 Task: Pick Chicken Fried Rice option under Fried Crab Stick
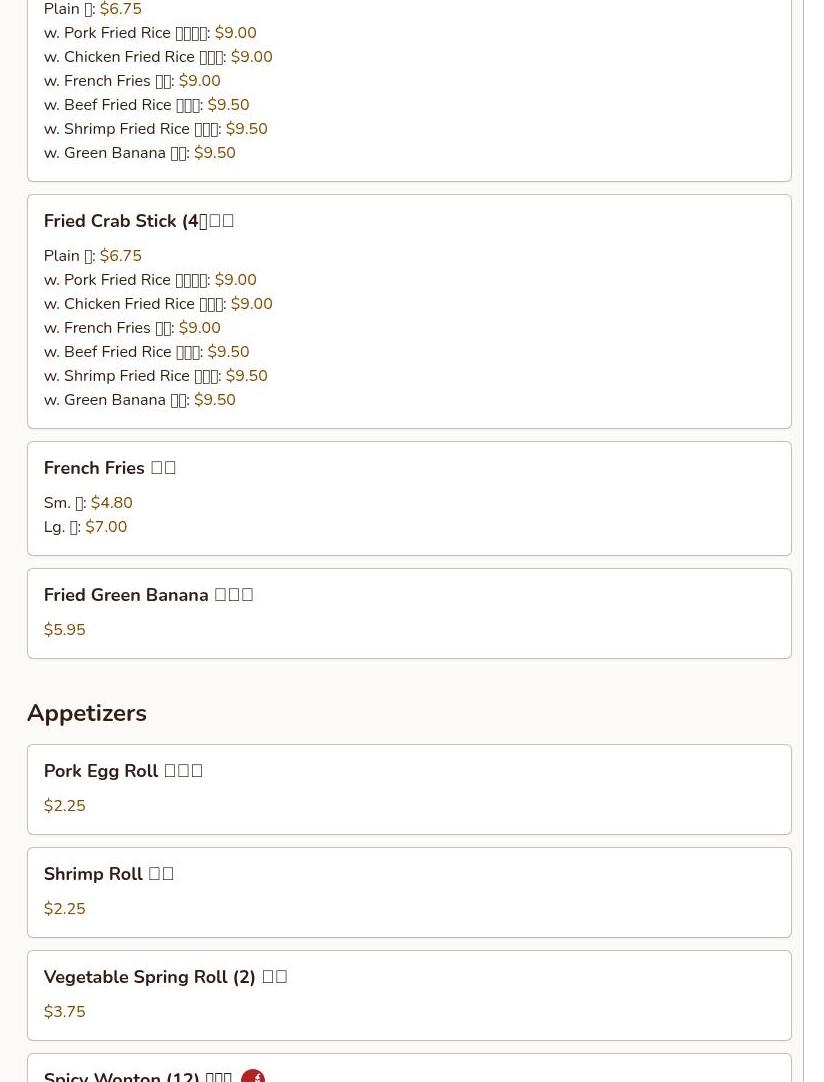click(158, 304)
